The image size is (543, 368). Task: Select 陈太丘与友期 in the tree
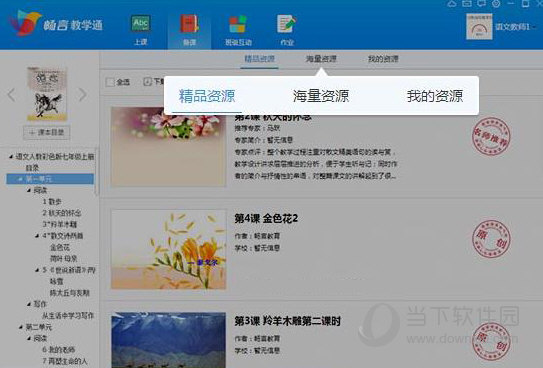[x=70, y=293]
